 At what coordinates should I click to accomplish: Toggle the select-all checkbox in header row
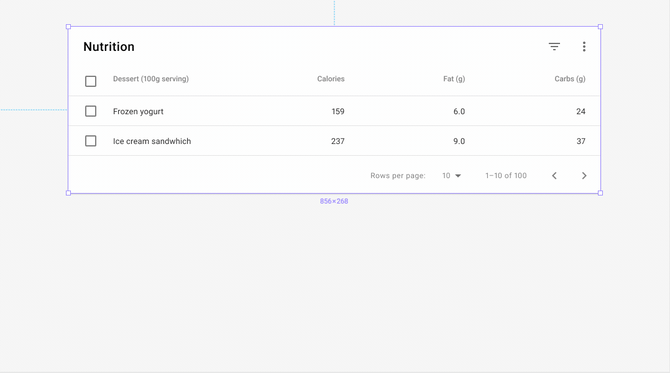pyautogui.click(x=91, y=81)
